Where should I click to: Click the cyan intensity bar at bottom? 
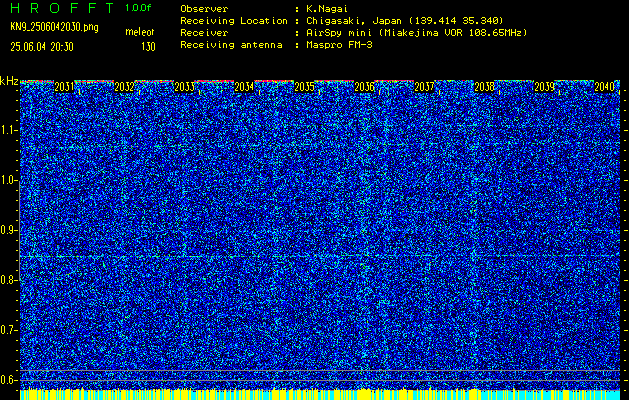coord(320,397)
